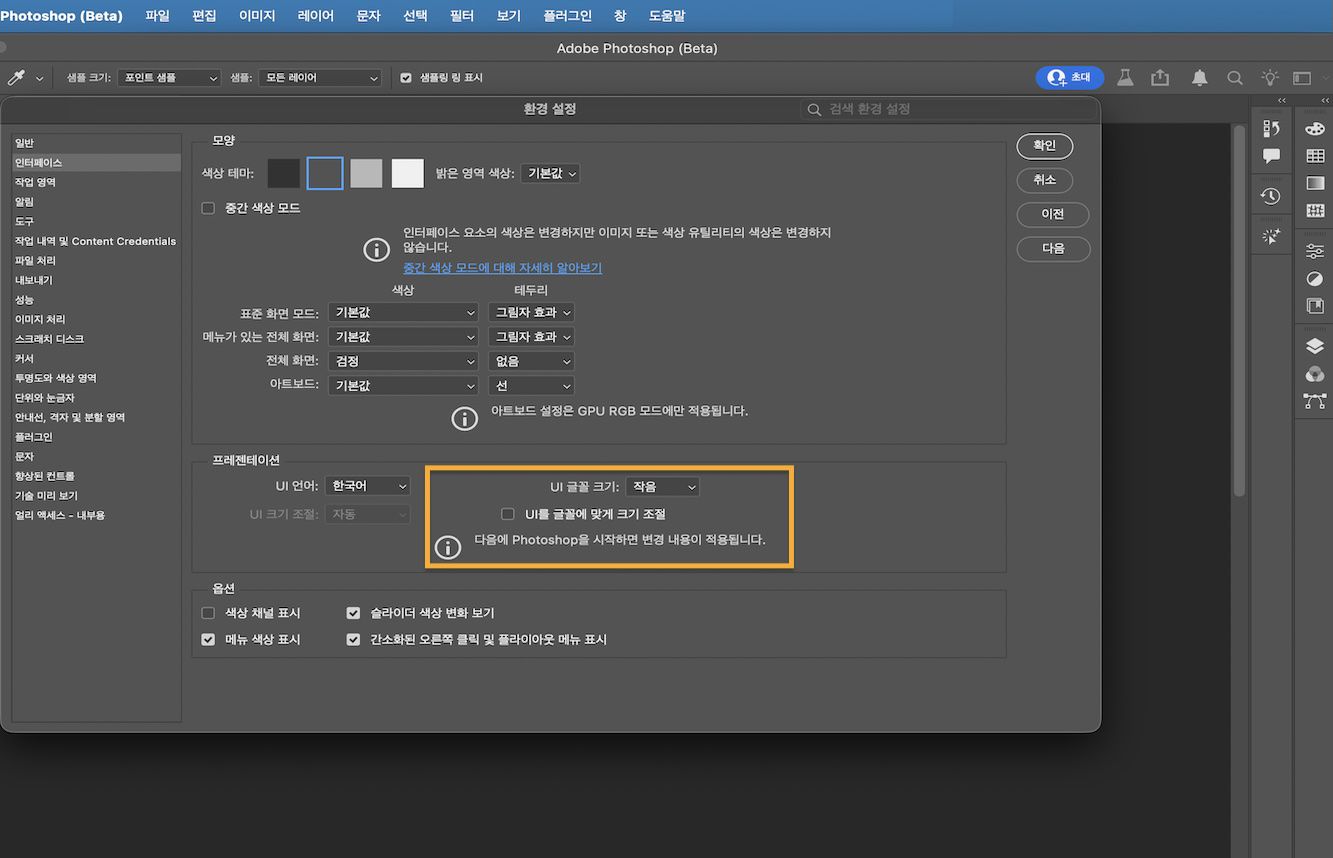Click the notifications bell icon
Screen dimensions: 1333x858
tap(1199, 77)
